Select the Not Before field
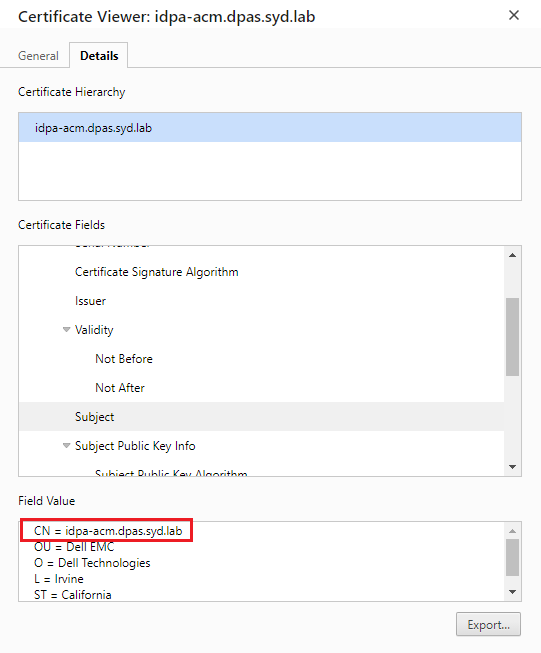The height and width of the screenshot is (653, 541). pos(261,359)
